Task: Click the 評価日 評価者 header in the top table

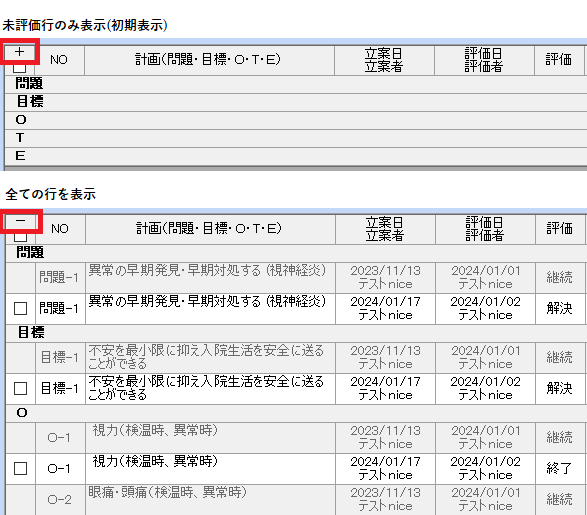Action: click(x=484, y=60)
